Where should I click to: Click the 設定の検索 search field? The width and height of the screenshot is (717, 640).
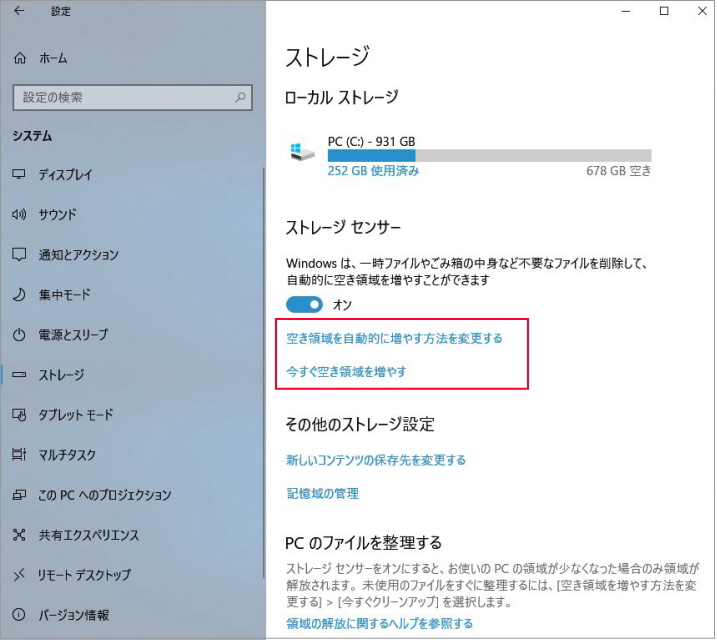(x=120, y=98)
